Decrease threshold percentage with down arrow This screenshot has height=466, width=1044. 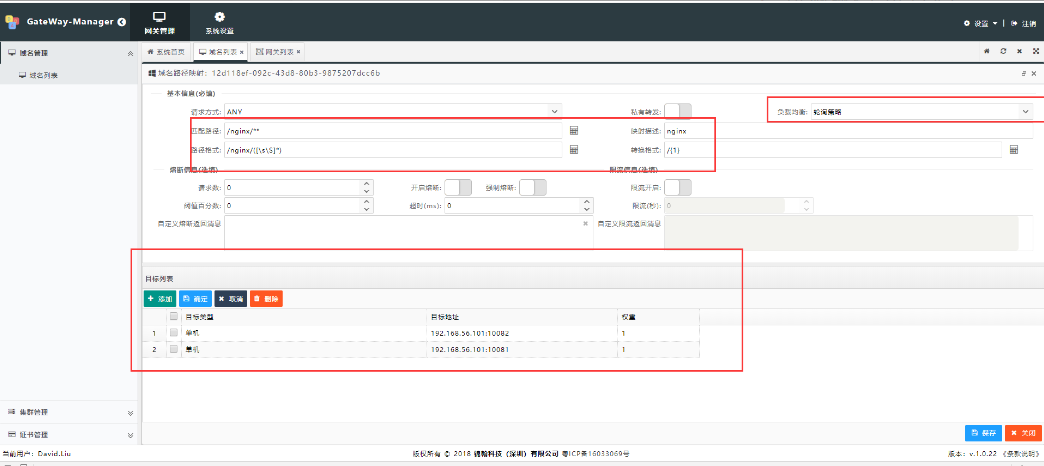click(x=366, y=210)
